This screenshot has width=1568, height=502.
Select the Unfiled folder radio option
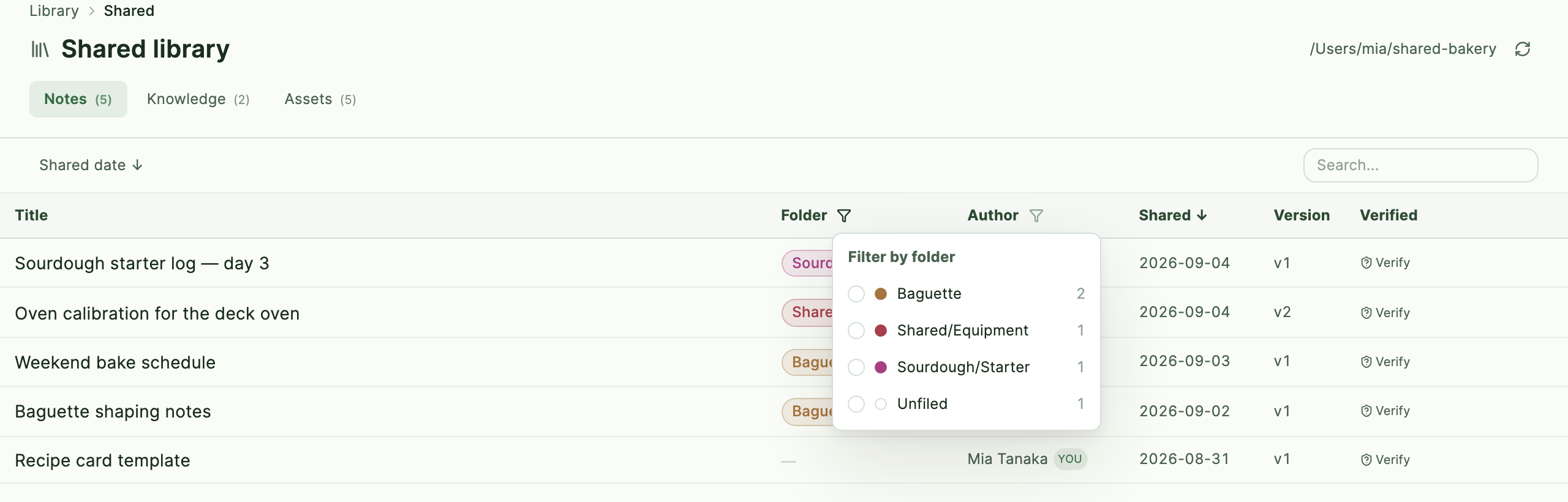pyautogui.click(x=856, y=404)
